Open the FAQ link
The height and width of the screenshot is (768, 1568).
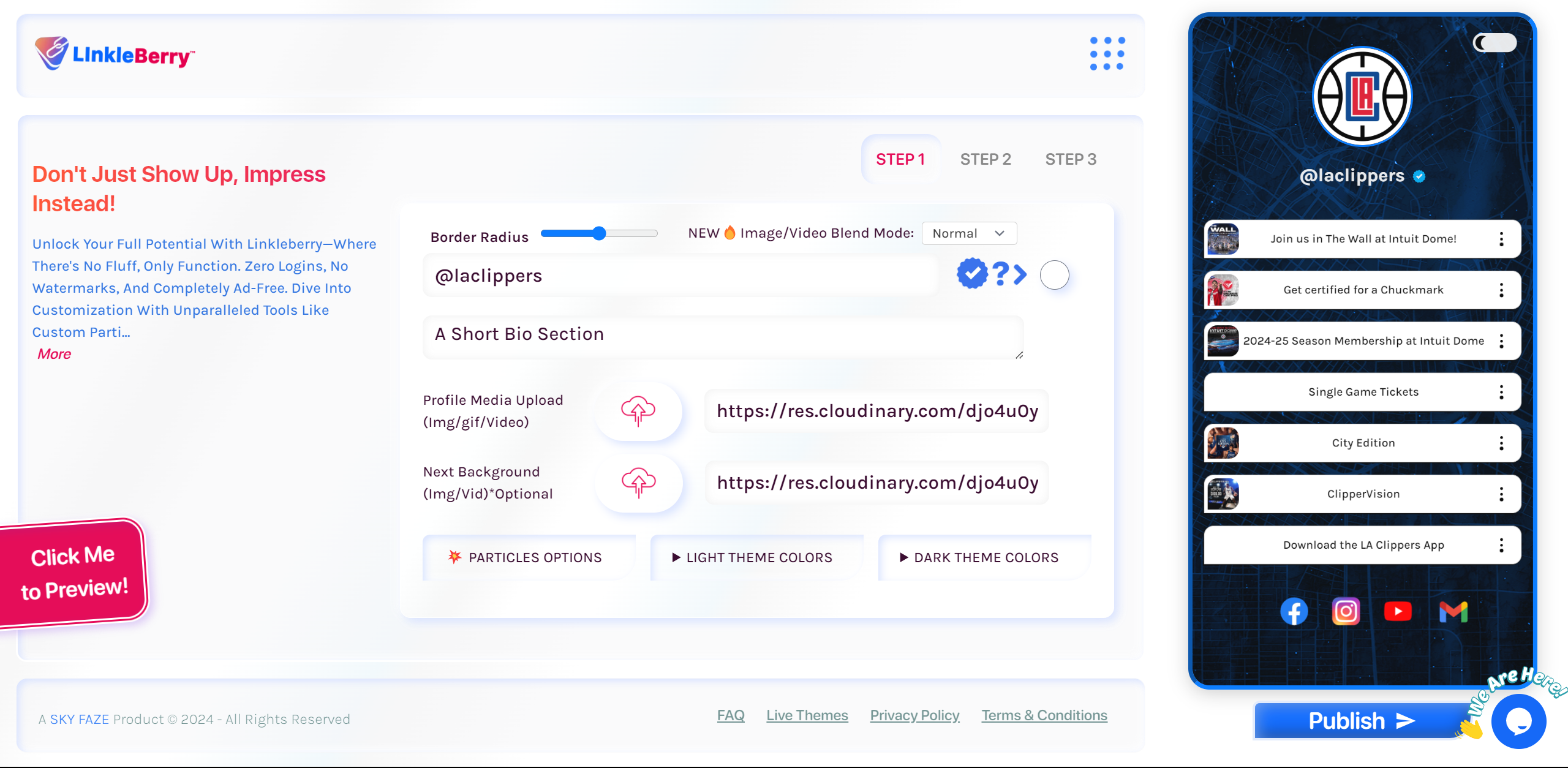coord(731,715)
